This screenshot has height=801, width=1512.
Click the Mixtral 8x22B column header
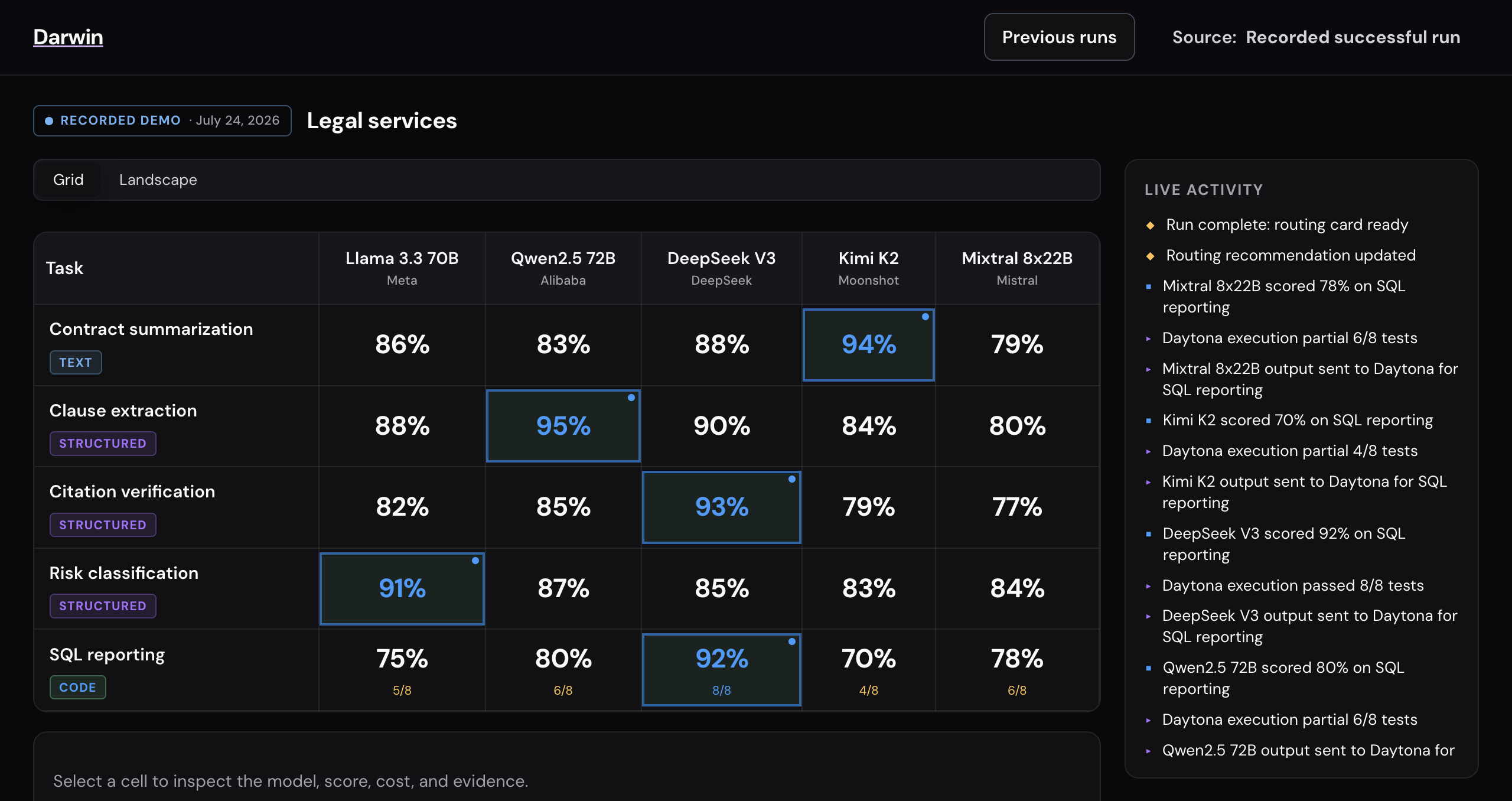[x=1017, y=268]
